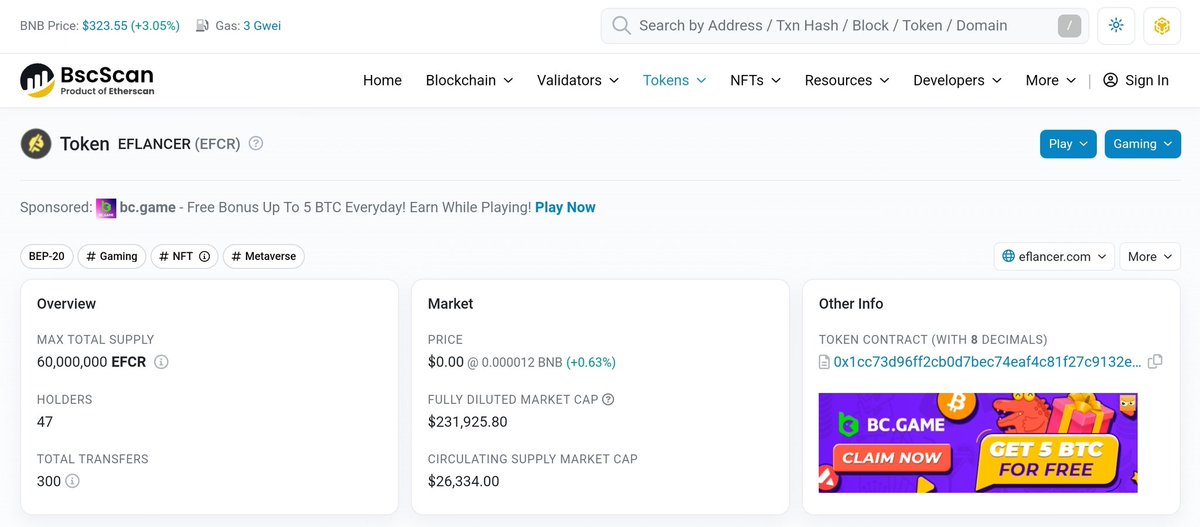Select the # Metaverse tag
The image size is (1200, 527).
pyautogui.click(x=263, y=256)
